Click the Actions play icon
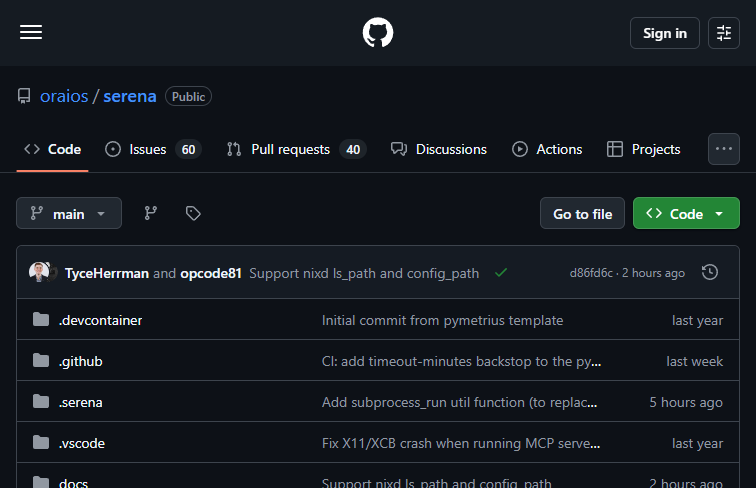Image resolution: width=756 pixels, height=488 pixels. point(520,149)
